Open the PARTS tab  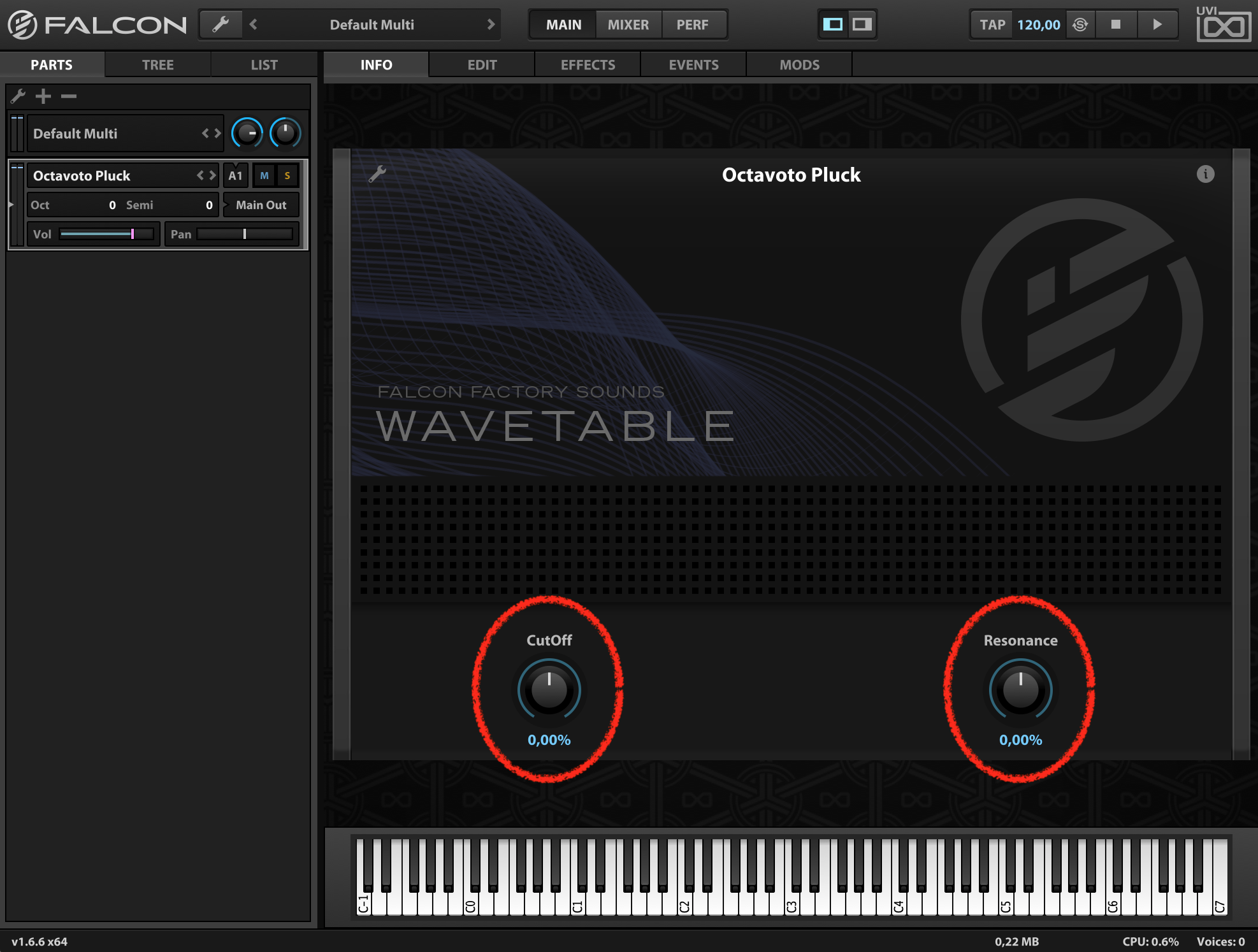52,65
